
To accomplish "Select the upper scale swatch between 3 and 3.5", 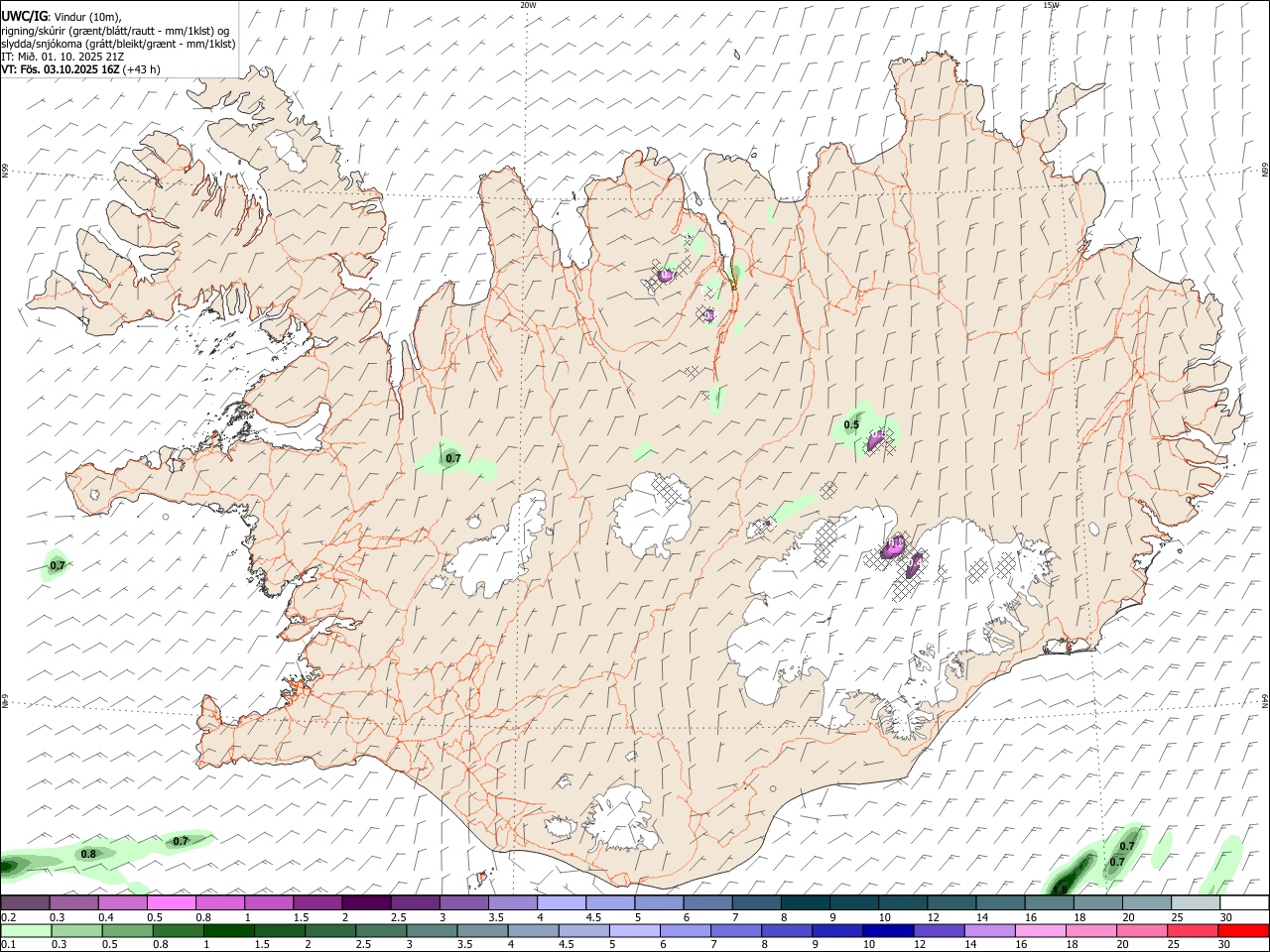I will click(463, 902).
